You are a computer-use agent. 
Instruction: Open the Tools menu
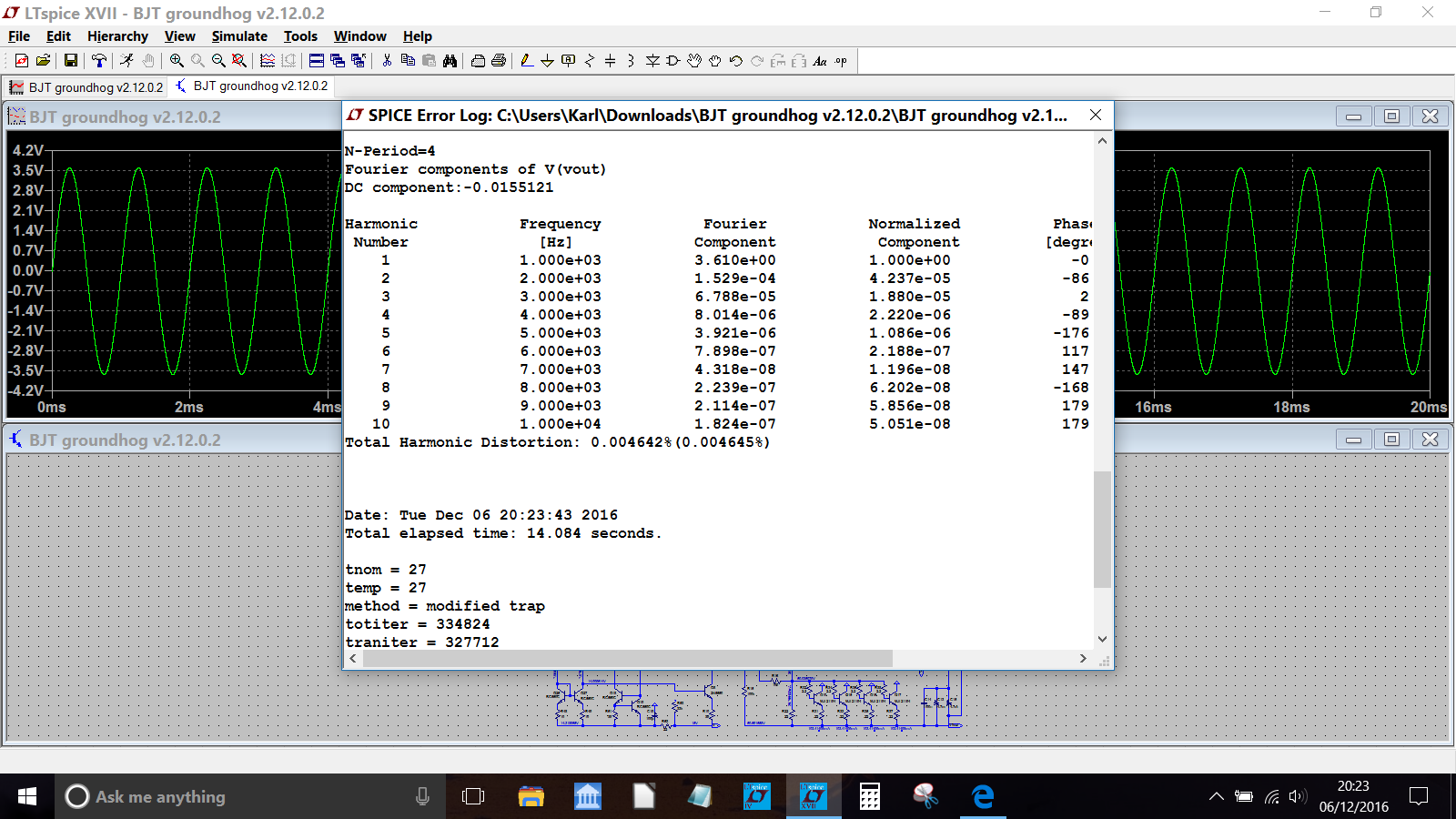click(300, 36)
